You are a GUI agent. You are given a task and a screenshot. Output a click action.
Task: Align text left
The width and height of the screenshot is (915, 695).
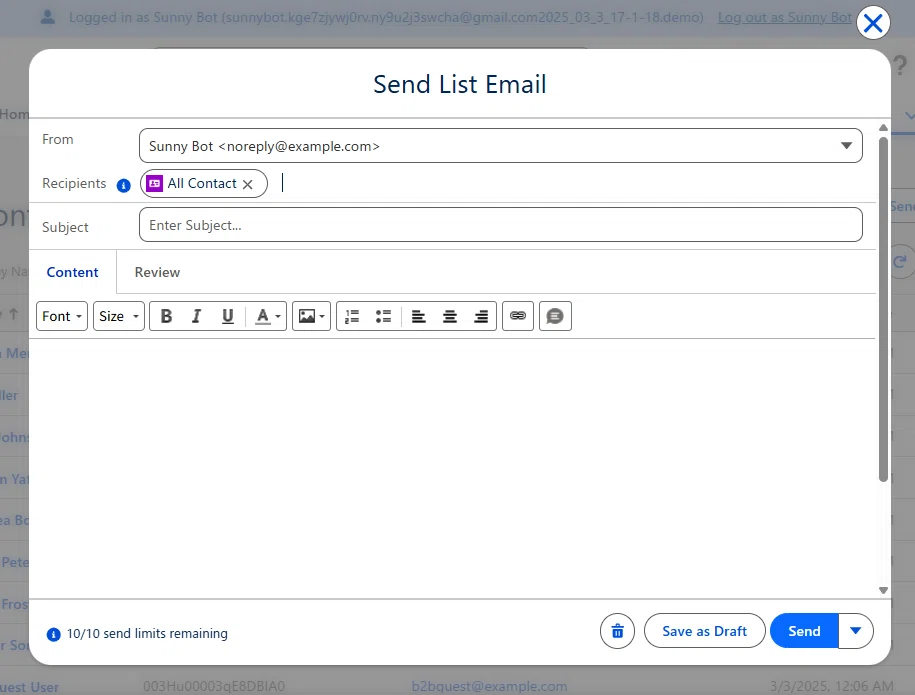click(418, 316)
